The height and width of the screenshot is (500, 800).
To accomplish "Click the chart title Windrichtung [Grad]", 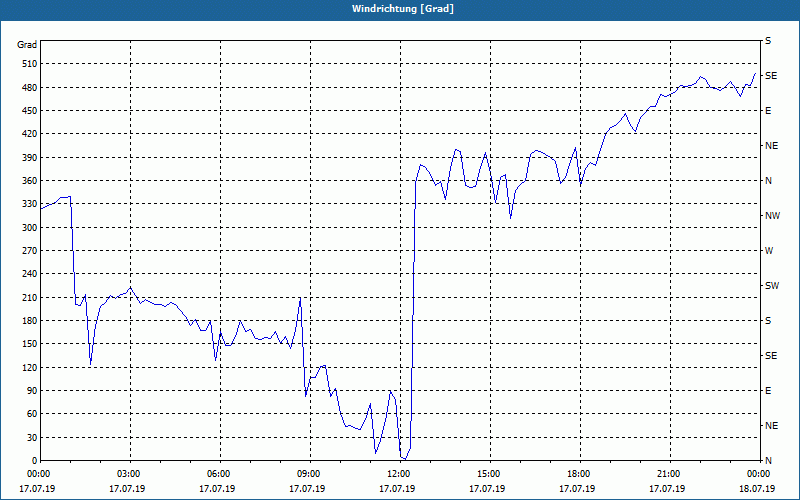I will pos(403,9).
